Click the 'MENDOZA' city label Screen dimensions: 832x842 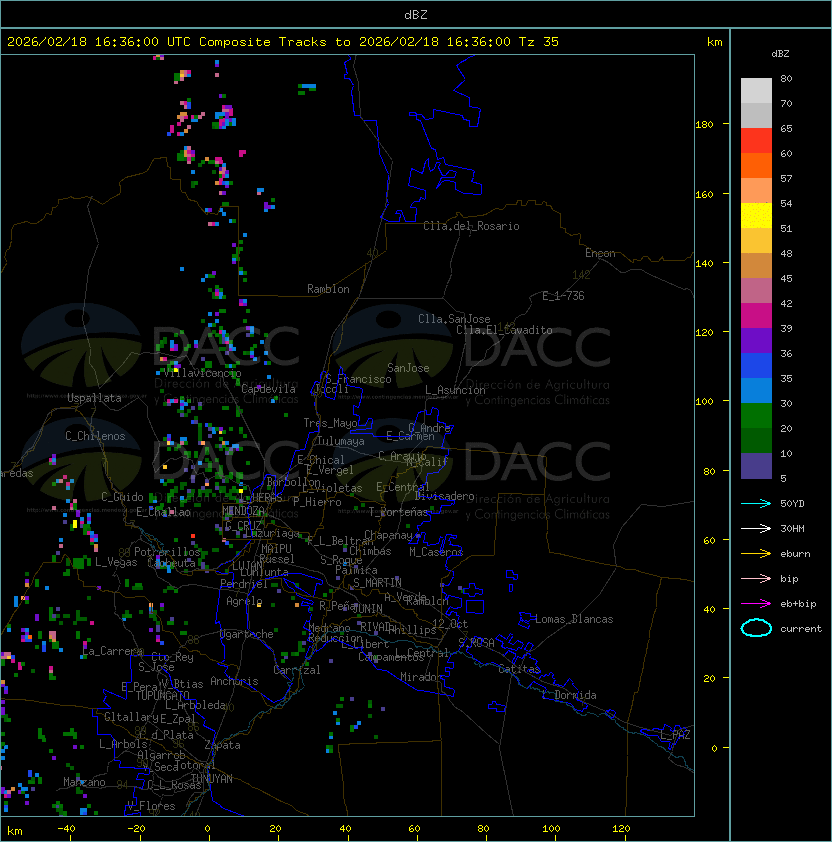click(243, 510)
